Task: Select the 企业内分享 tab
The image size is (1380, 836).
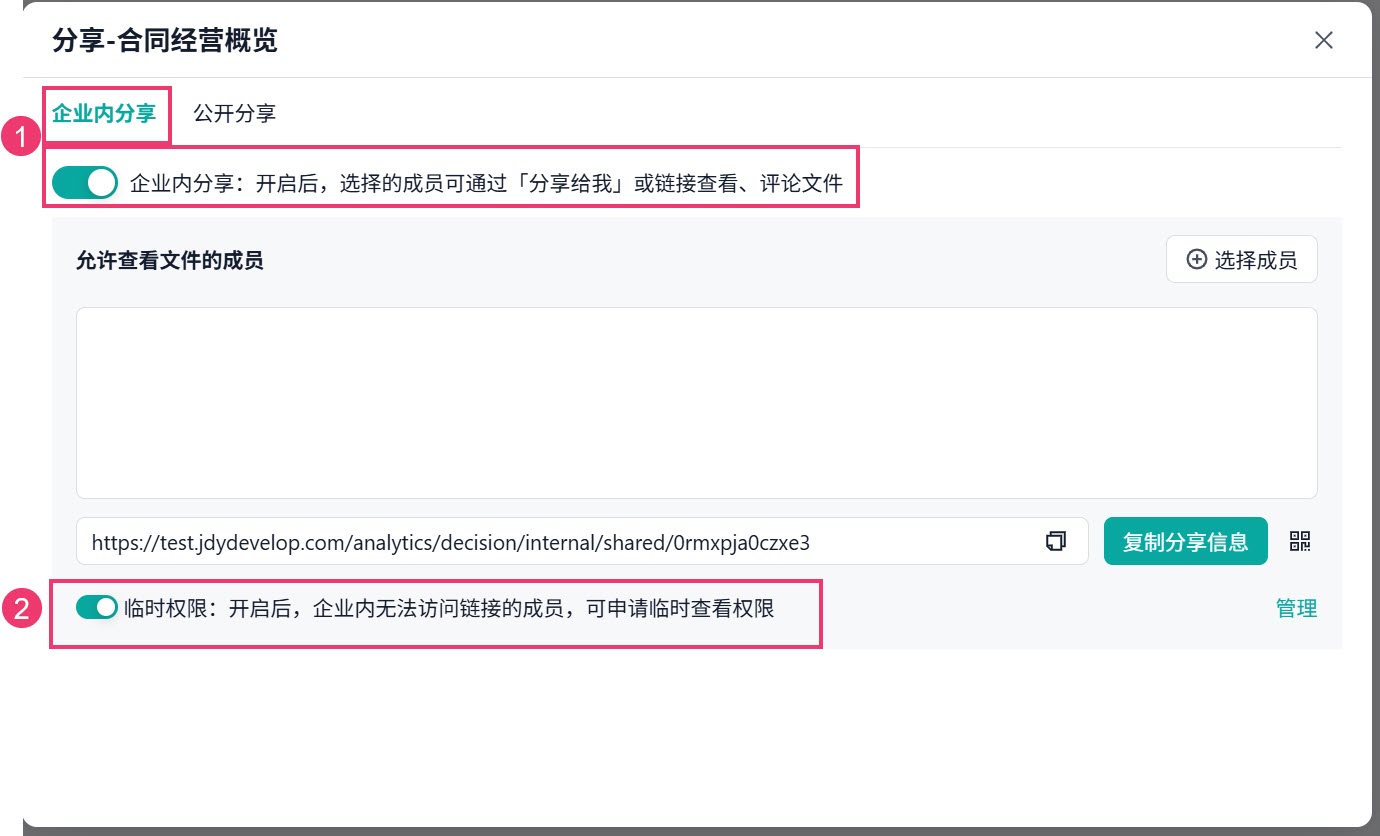Action: tap(104, 113)
